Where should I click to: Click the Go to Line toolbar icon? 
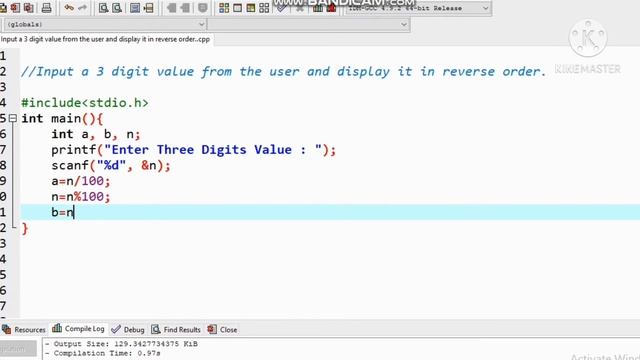coord(149,8)
